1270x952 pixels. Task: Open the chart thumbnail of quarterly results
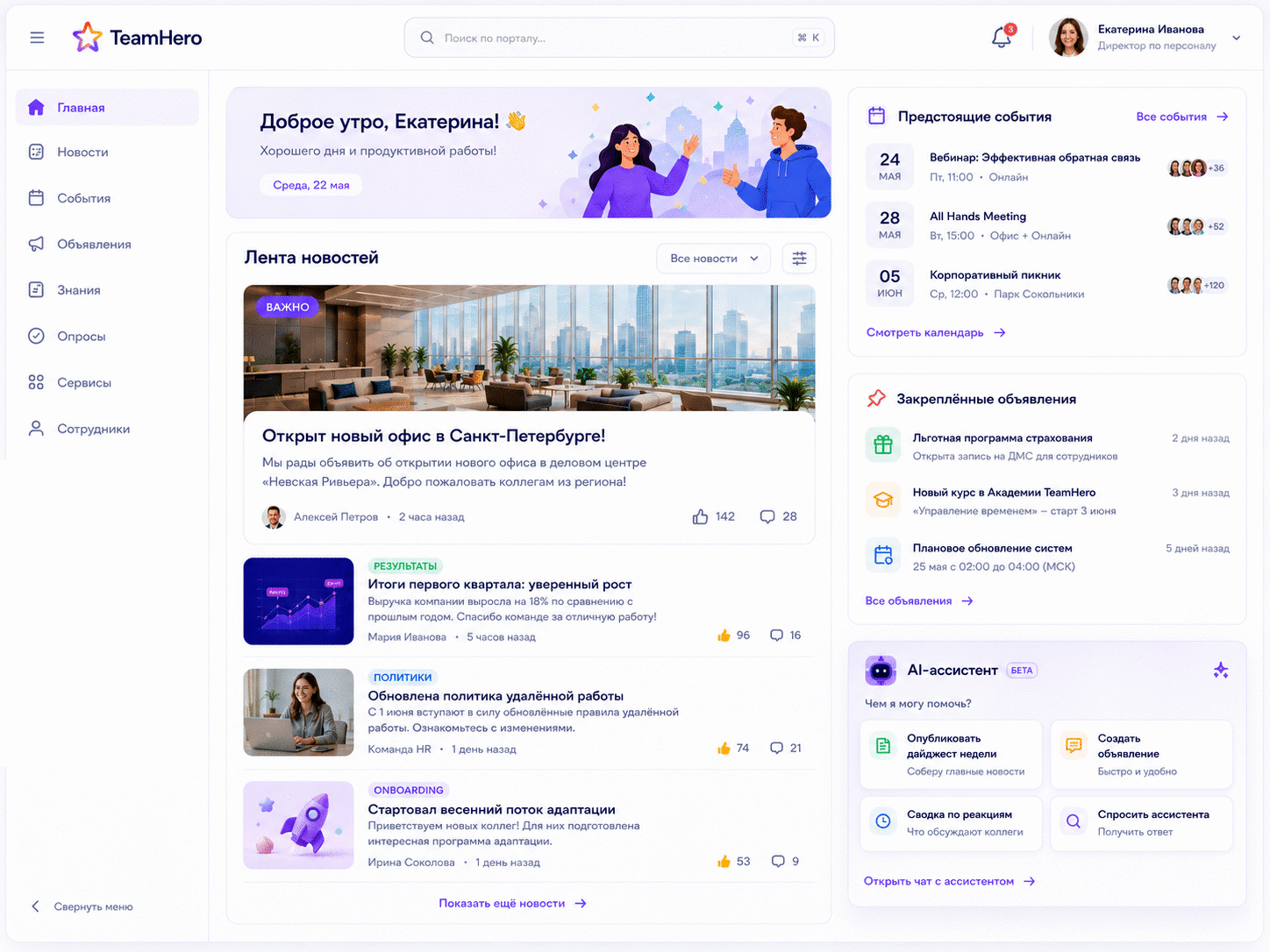tap(298, 601)
